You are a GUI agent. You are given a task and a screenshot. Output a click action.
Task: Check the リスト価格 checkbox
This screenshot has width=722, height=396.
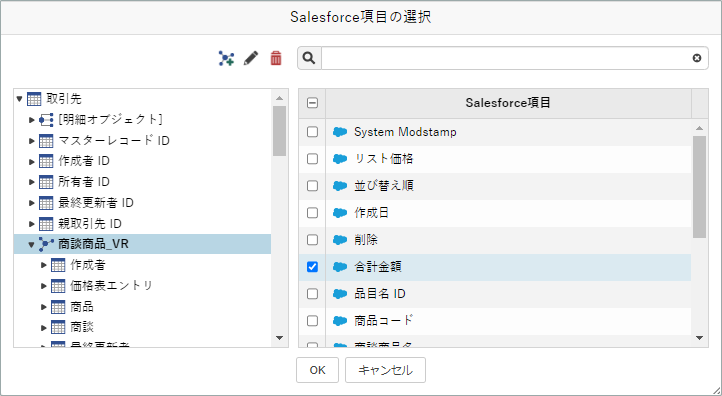point(312,159)
